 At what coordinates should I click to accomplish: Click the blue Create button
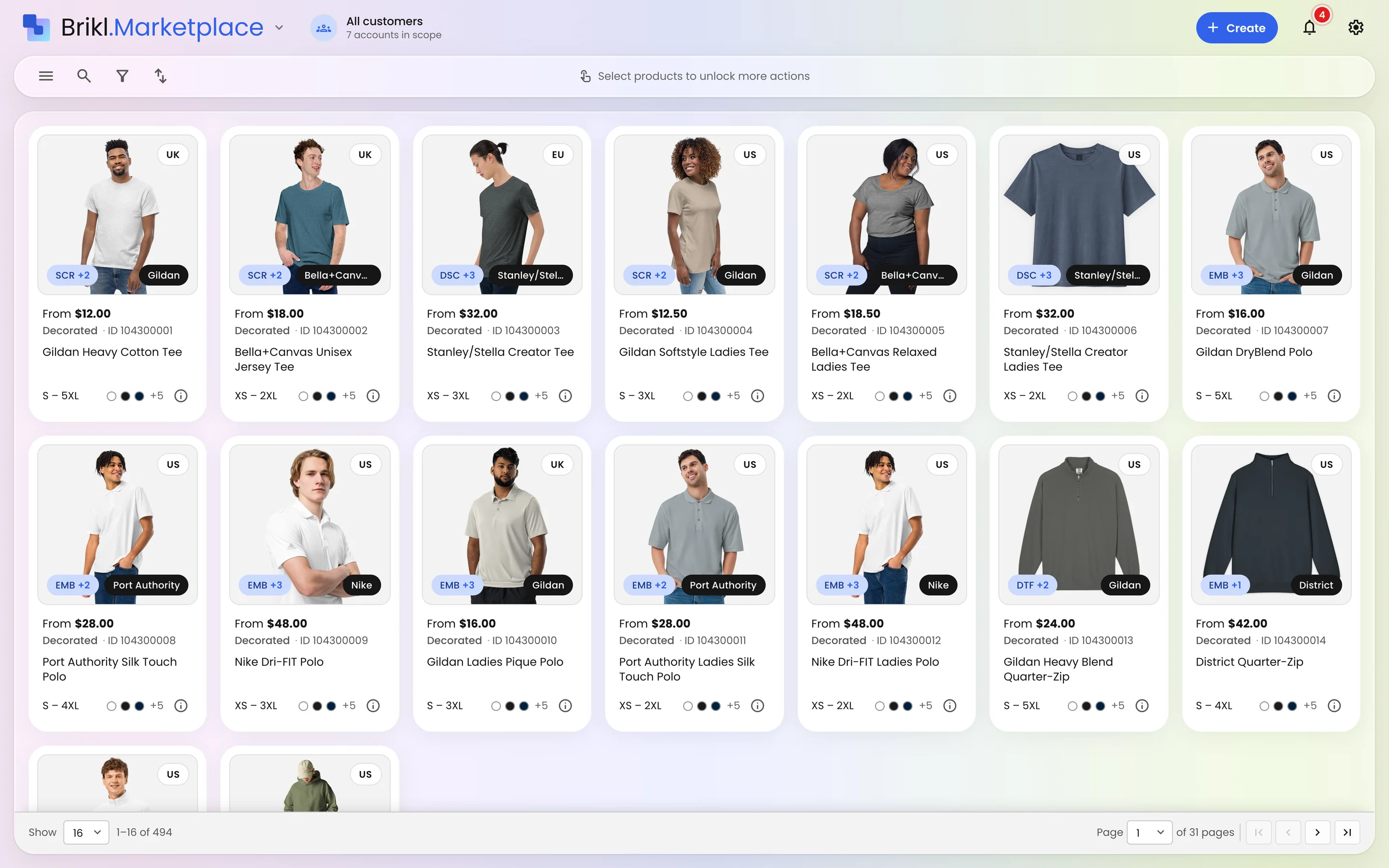tap(1236, 27)
